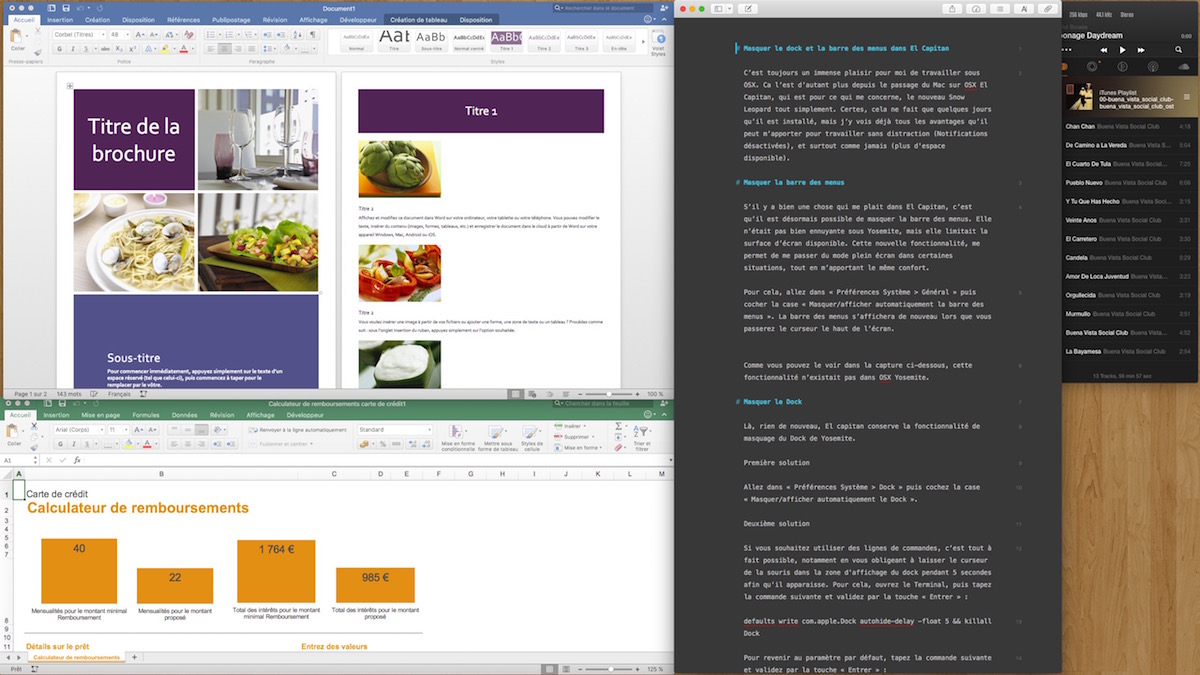1200x675 pixels.
Task: Toggle italic formatting in Excel ribbon
Action: (69, 443)
